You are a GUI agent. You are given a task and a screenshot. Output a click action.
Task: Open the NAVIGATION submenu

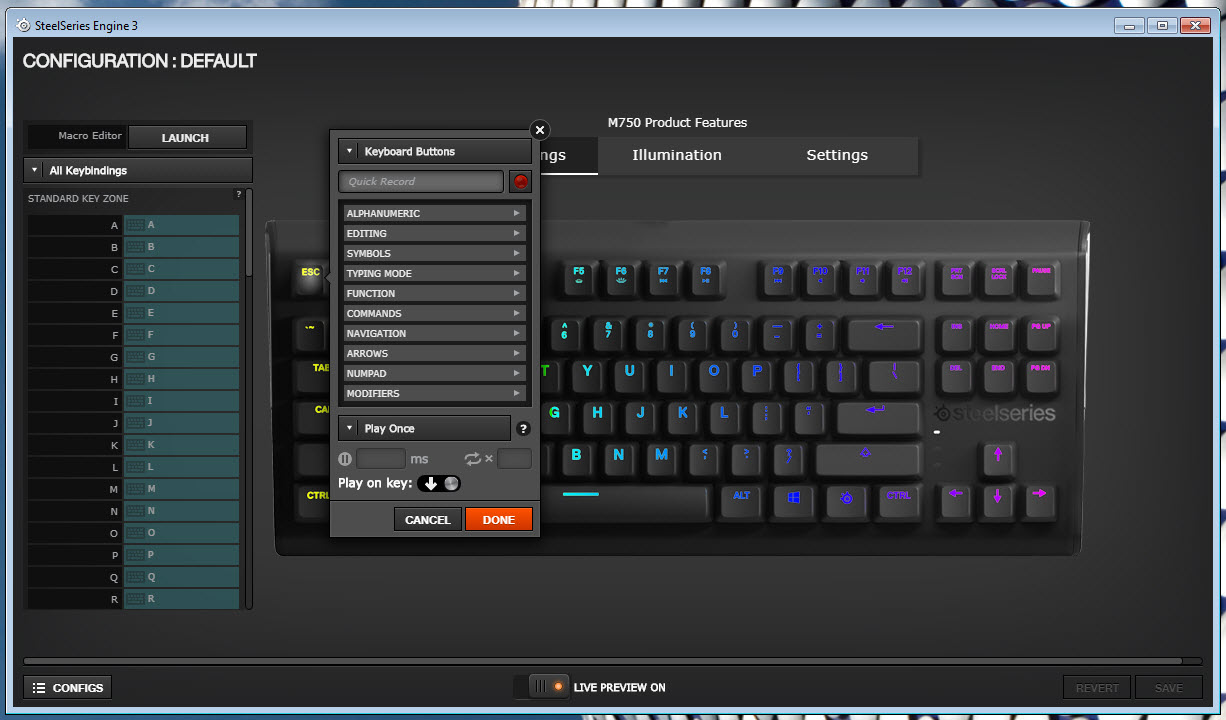434,334
